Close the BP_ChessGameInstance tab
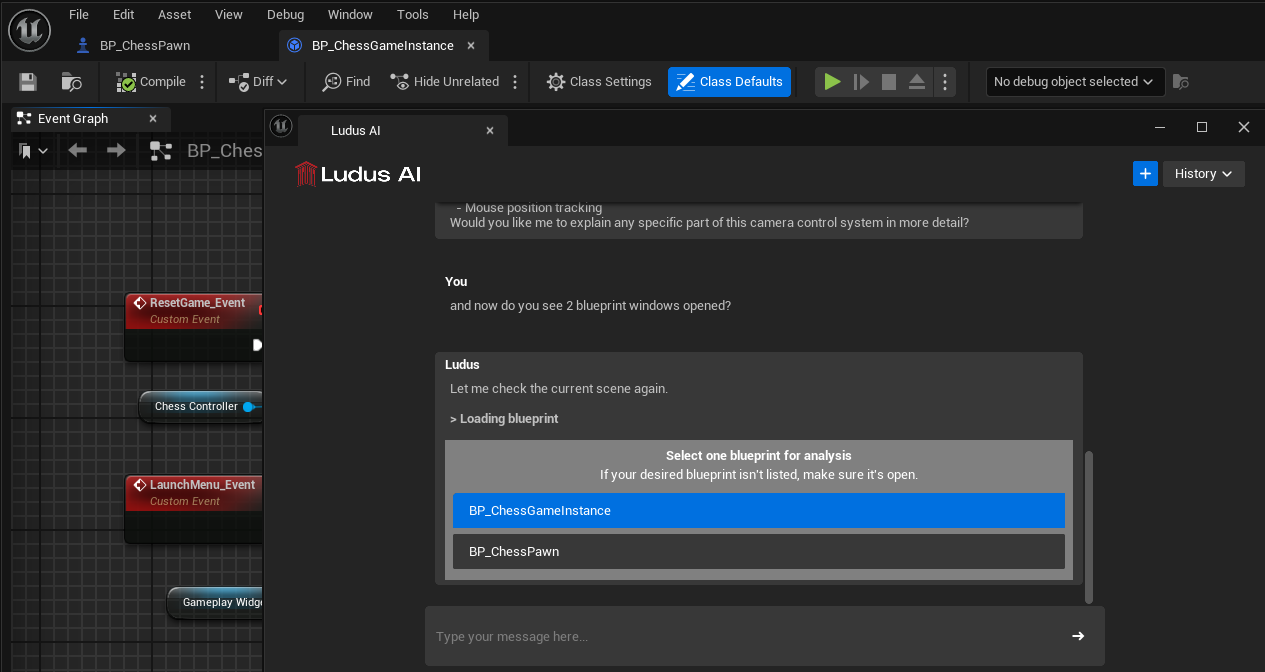This screenshot has height=672, width=1265. [x=471, y=46]
